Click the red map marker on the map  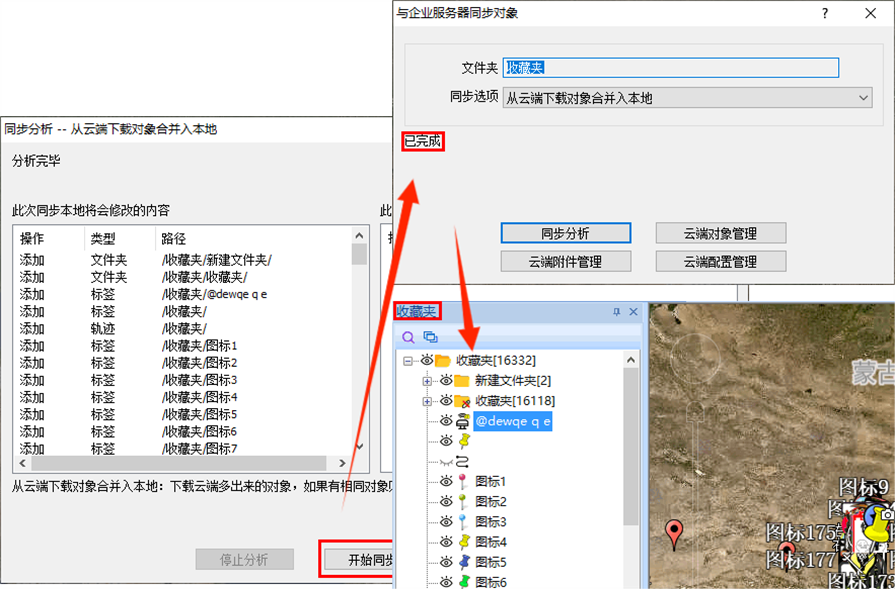(675, 532)
